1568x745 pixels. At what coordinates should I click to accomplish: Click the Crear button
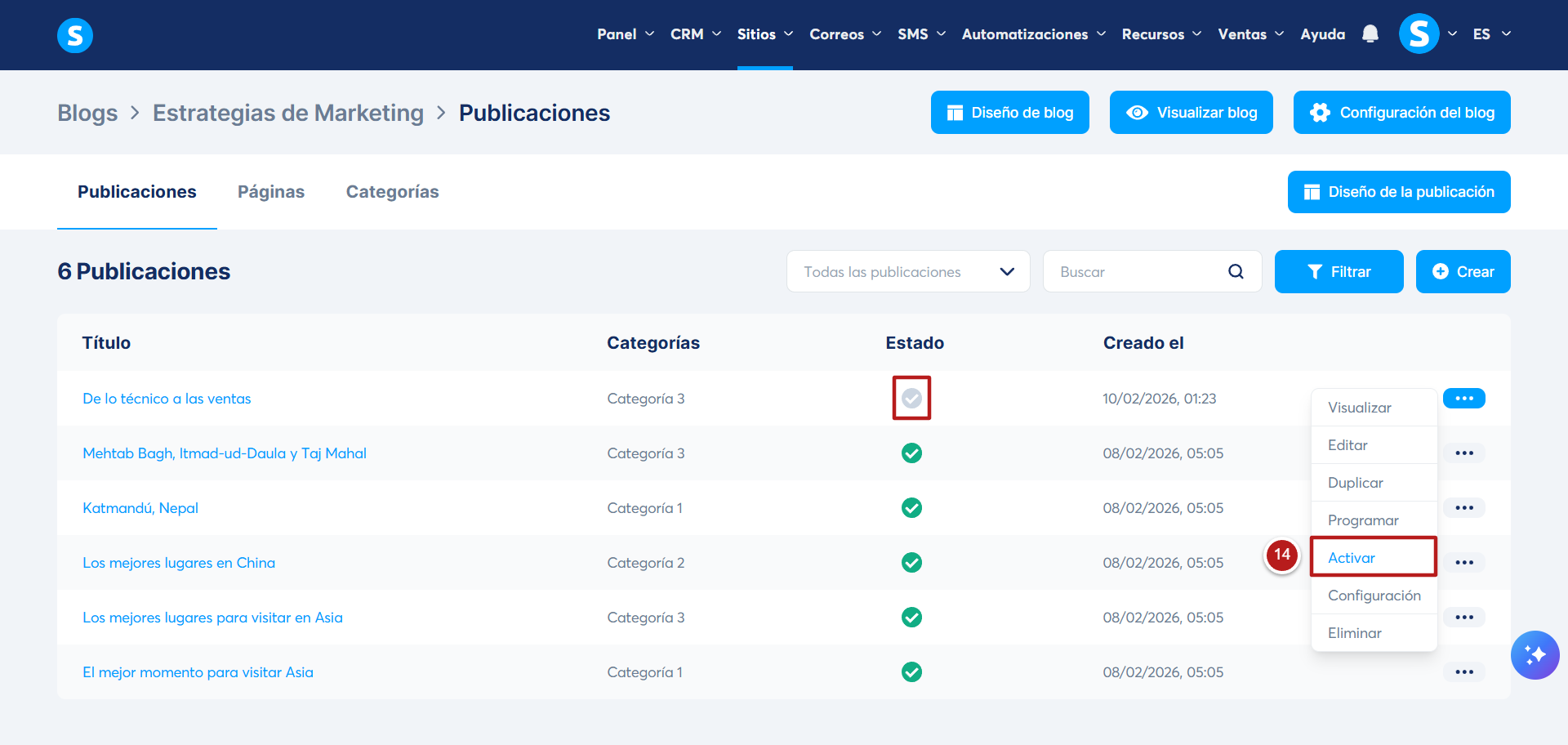1463,271
